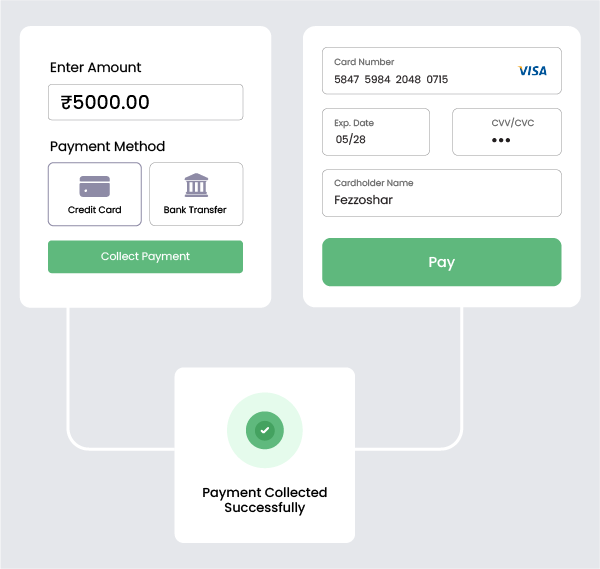This screenshot has height=569, width=600.
Task: Click the Cardholder Name field
Action: click(x=441, y=193)
